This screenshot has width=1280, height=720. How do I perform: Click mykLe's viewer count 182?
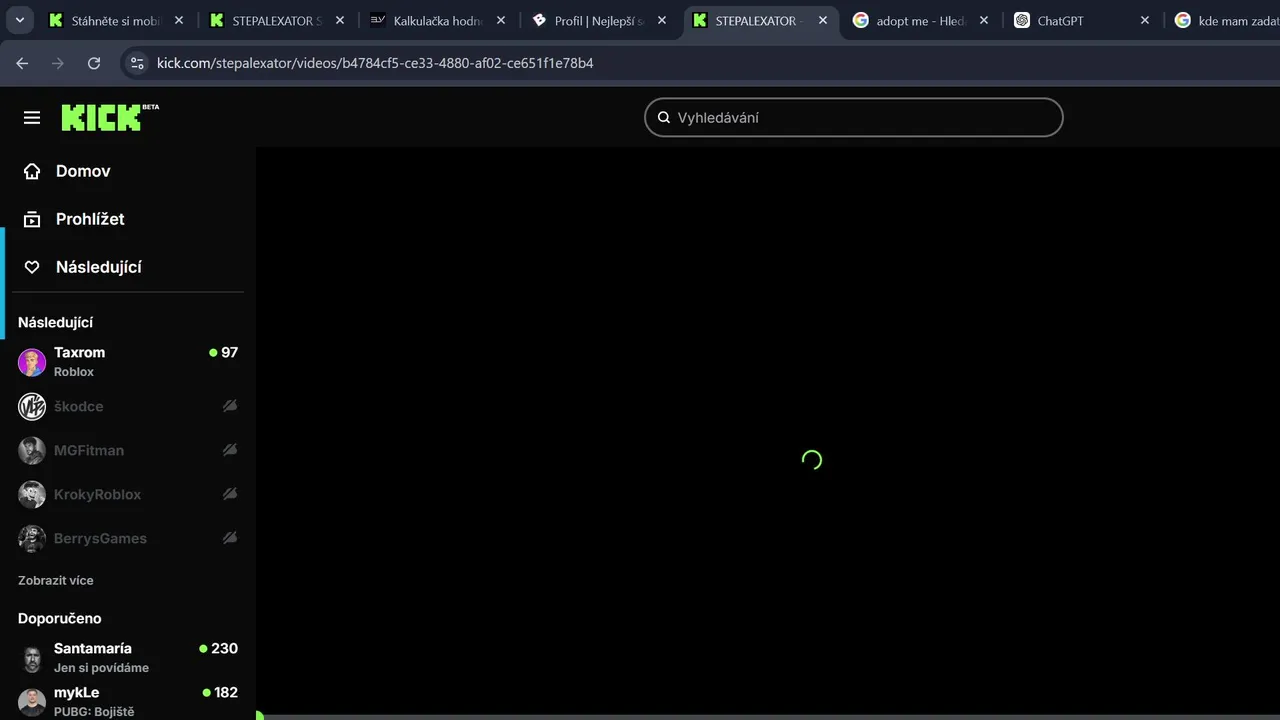click(226, 692)
